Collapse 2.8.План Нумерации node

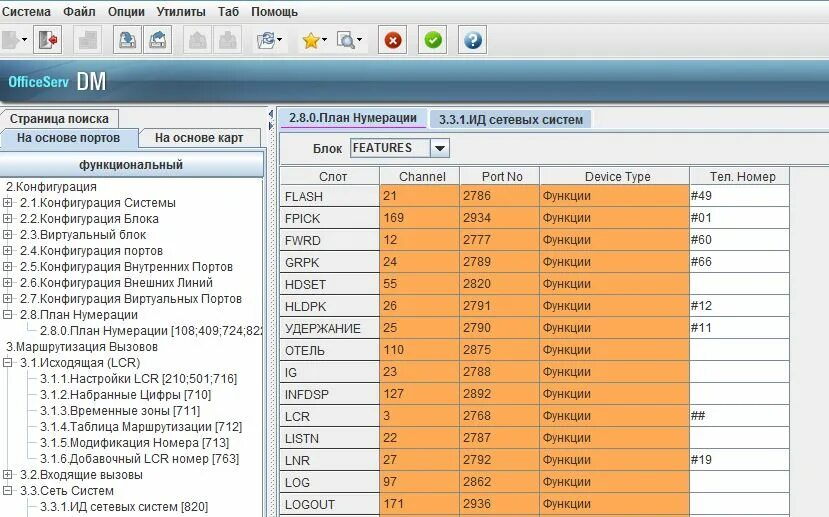pyautogui.click(x=7, y=315)
